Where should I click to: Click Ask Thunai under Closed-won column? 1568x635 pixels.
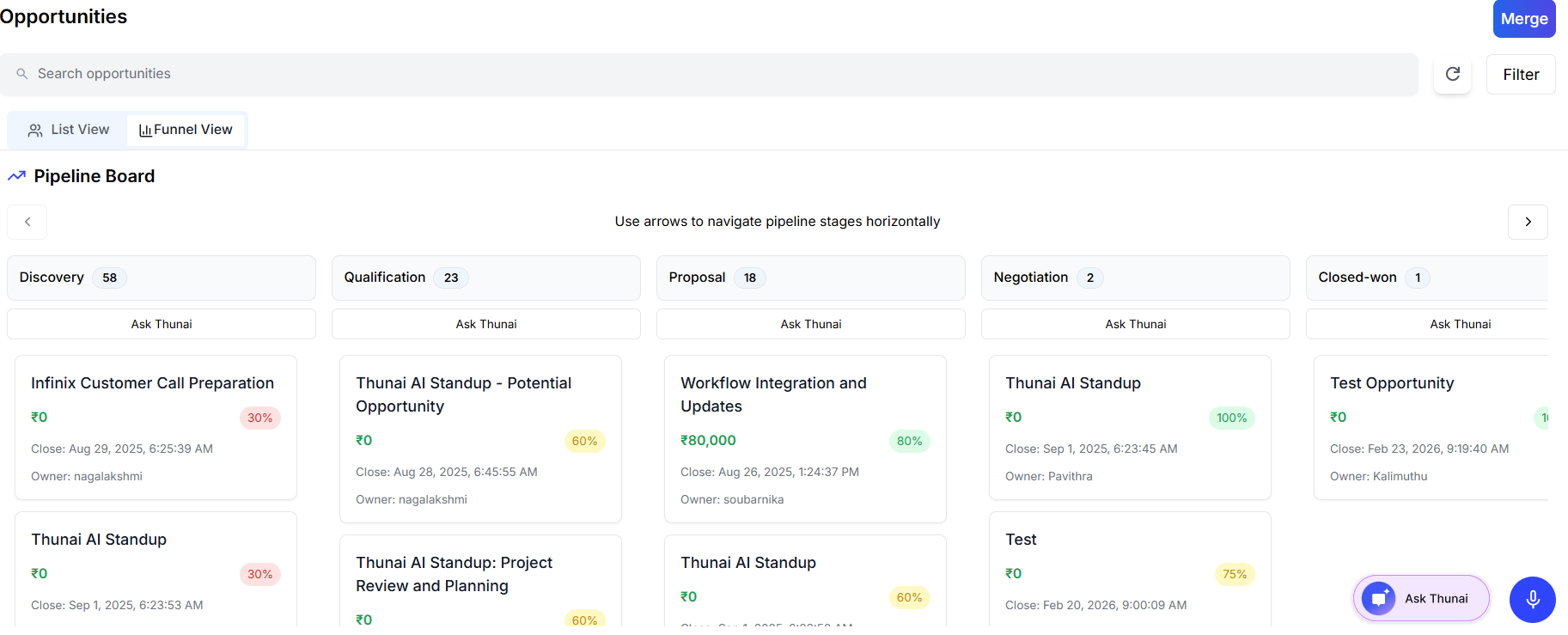pos(1427,324)
